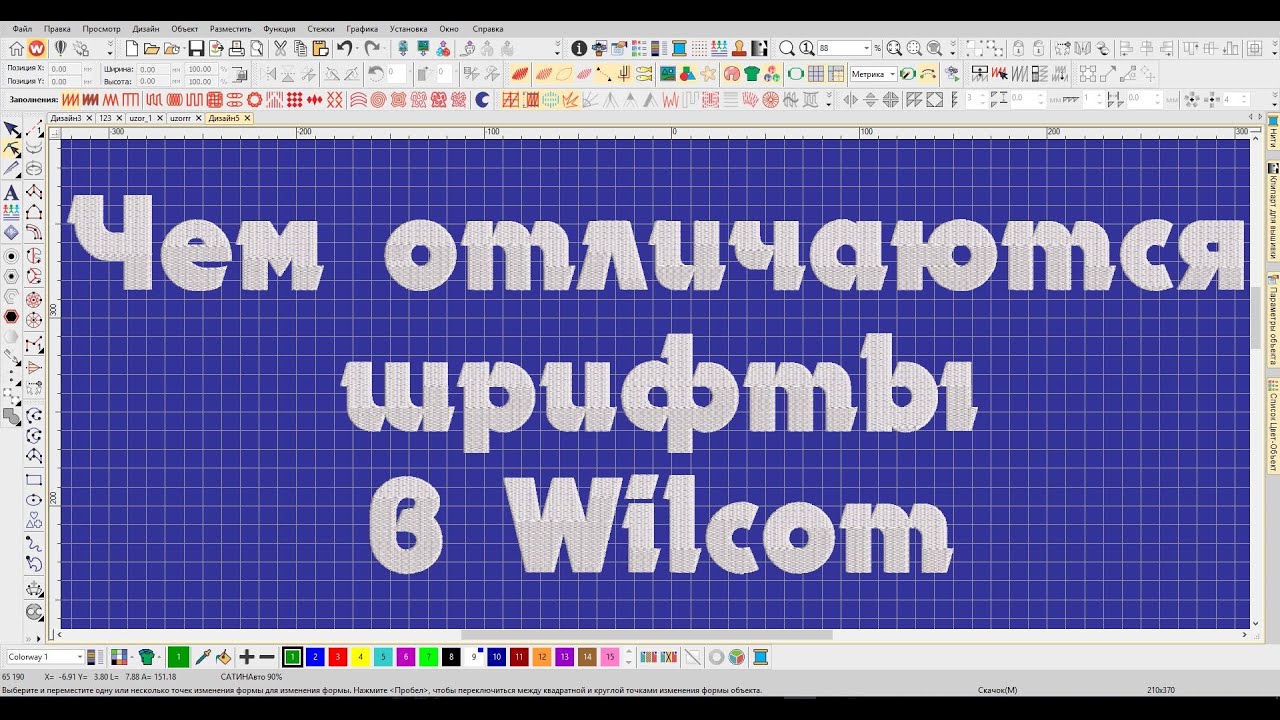Print the design
Image resolution: width=1280 pixels, height=720 pixels.
pos(237,48)
